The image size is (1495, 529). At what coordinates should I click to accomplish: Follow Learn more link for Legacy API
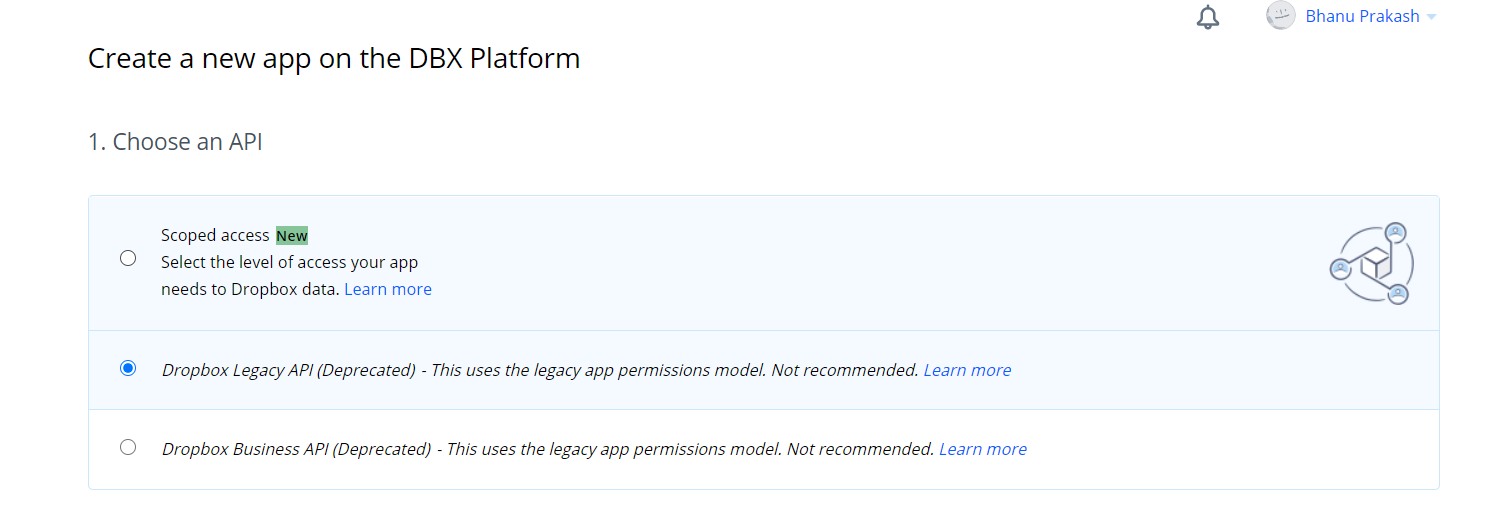click(967, 370)
